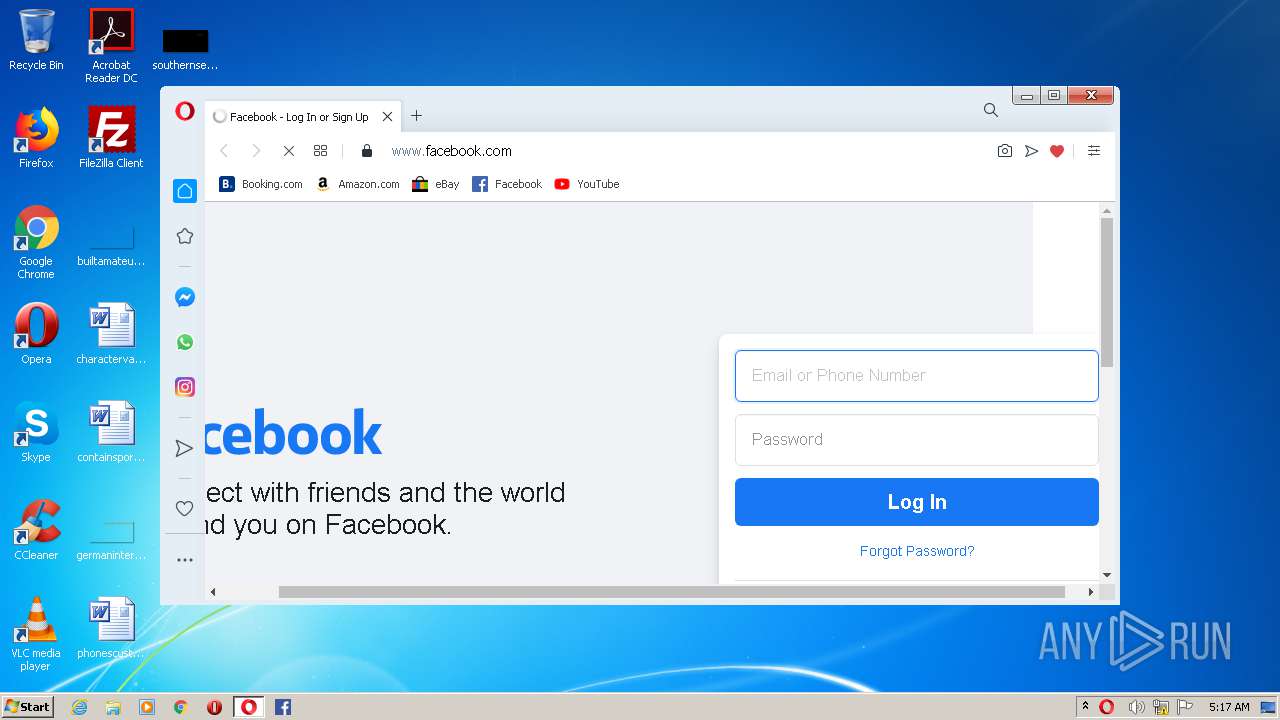Viewport: 1280px width, 720px height.
Task: Select Firefox desktop shortcut
Action: [36, 138]
